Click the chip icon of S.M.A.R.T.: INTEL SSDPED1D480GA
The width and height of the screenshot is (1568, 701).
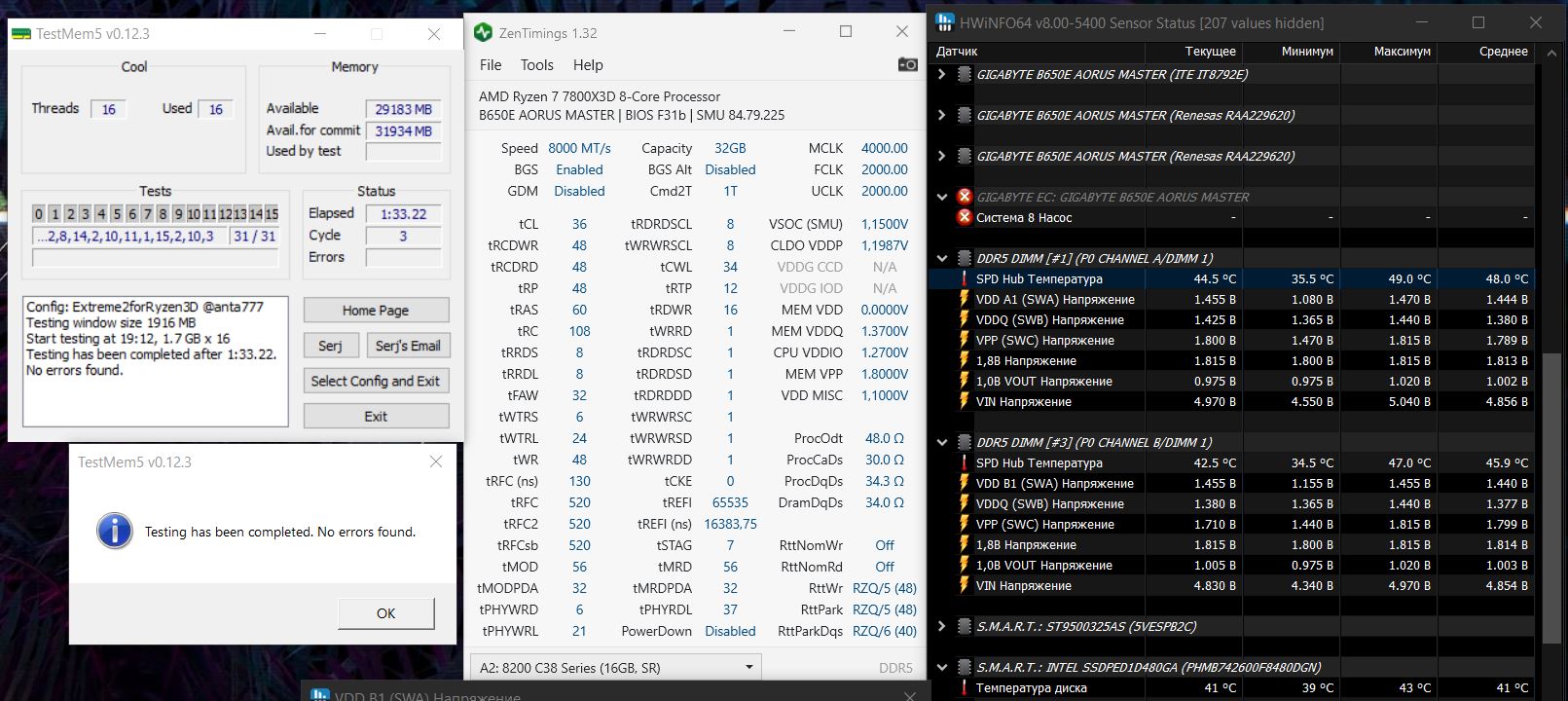coord(965,667)
